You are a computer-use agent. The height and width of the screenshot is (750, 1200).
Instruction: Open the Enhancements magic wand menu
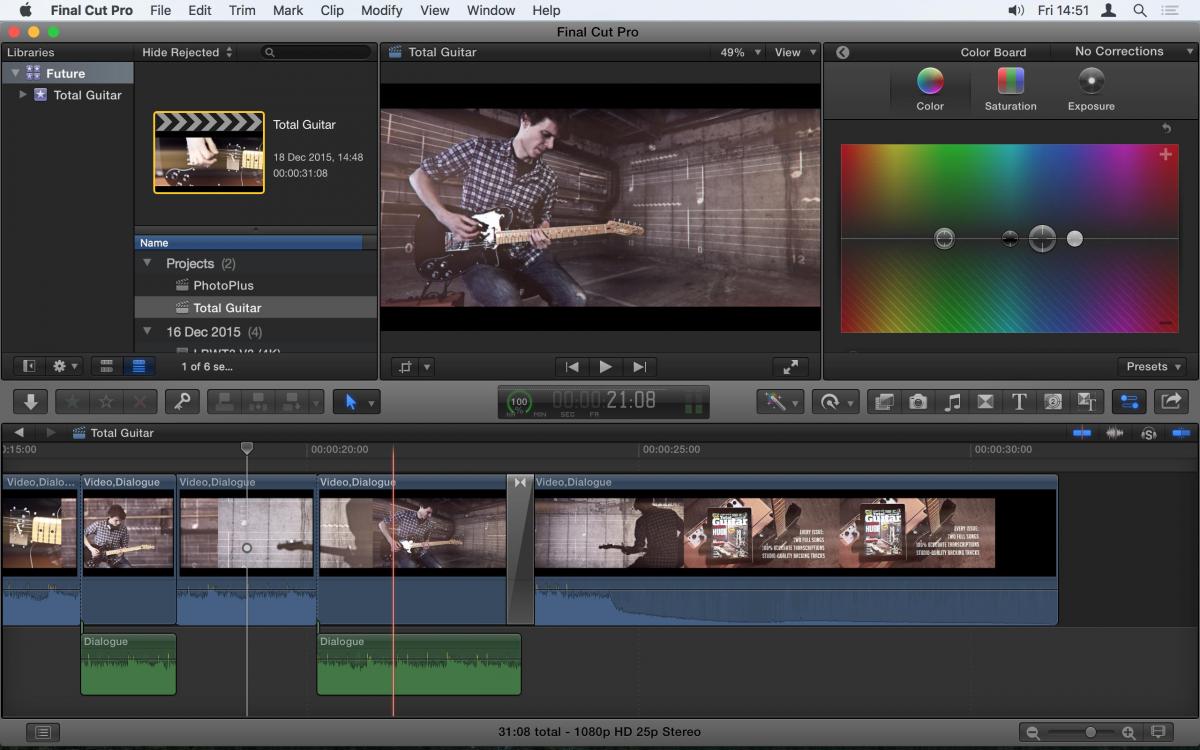pyautogui.click(x=781, y=402)
